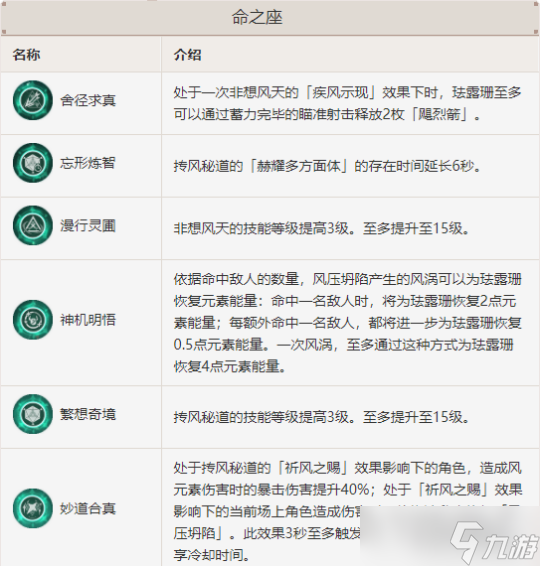Click the 舍径求真 constellation icon
The image size is (540, 566).
33,100
